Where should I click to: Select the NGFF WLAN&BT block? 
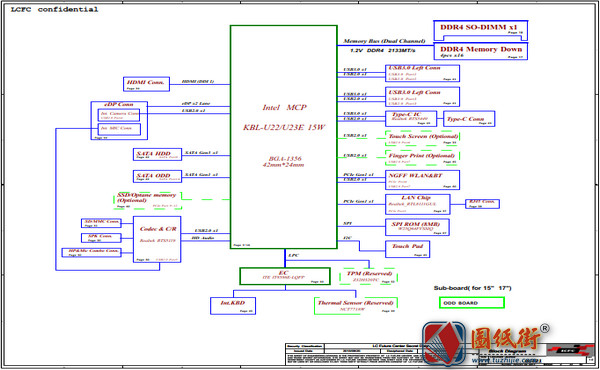(x=422, y=180)
